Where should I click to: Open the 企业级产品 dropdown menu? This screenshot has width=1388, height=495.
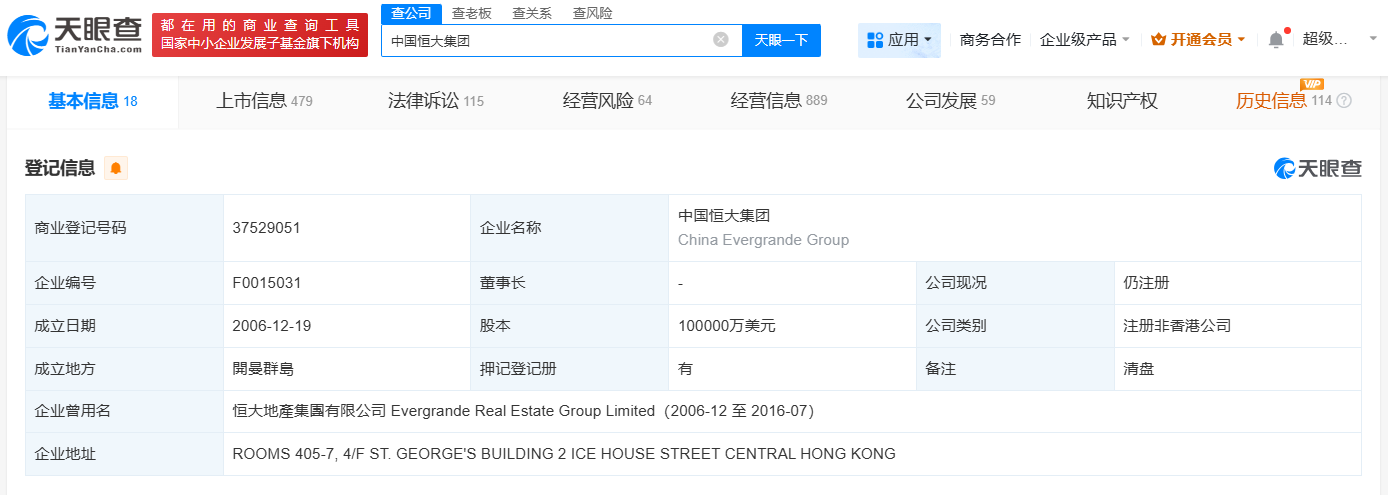[1084, 40]
